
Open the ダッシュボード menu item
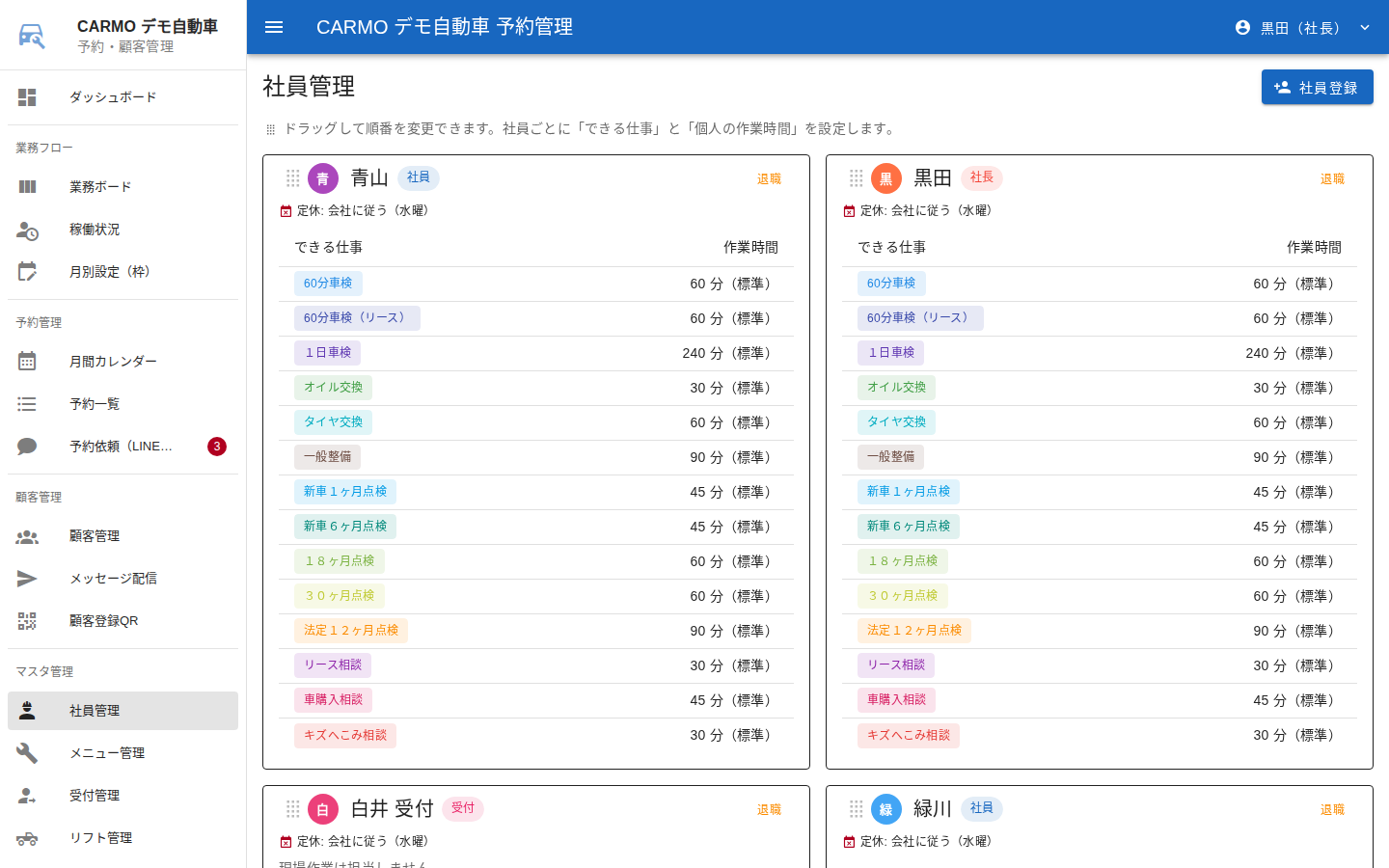click(123, 97)
